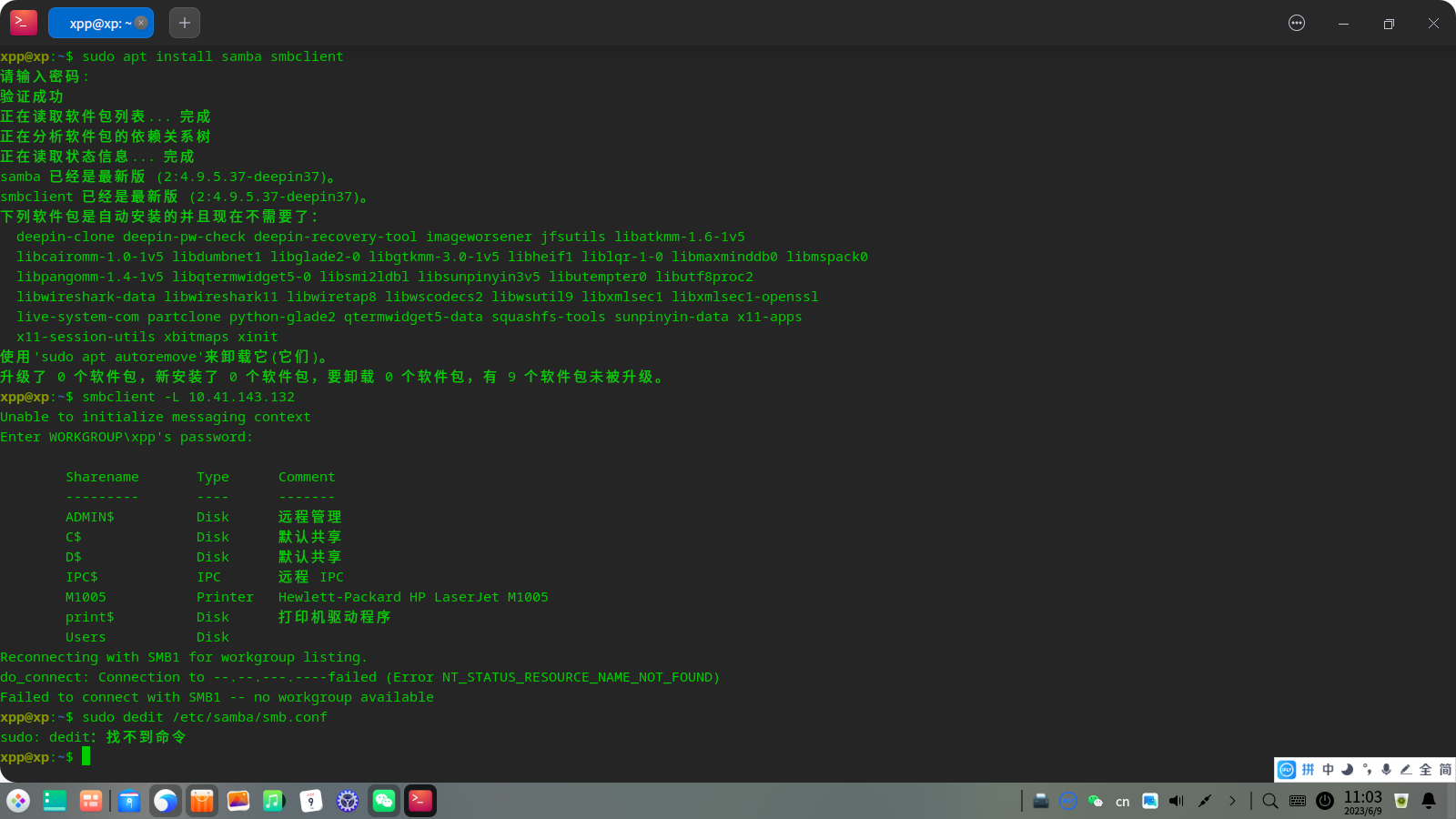Screen dimensions: 1456x819
Task: Click the text 'Hewlett-Packard HP LaserJet M1005'
Action: click(x=413, y=597)
